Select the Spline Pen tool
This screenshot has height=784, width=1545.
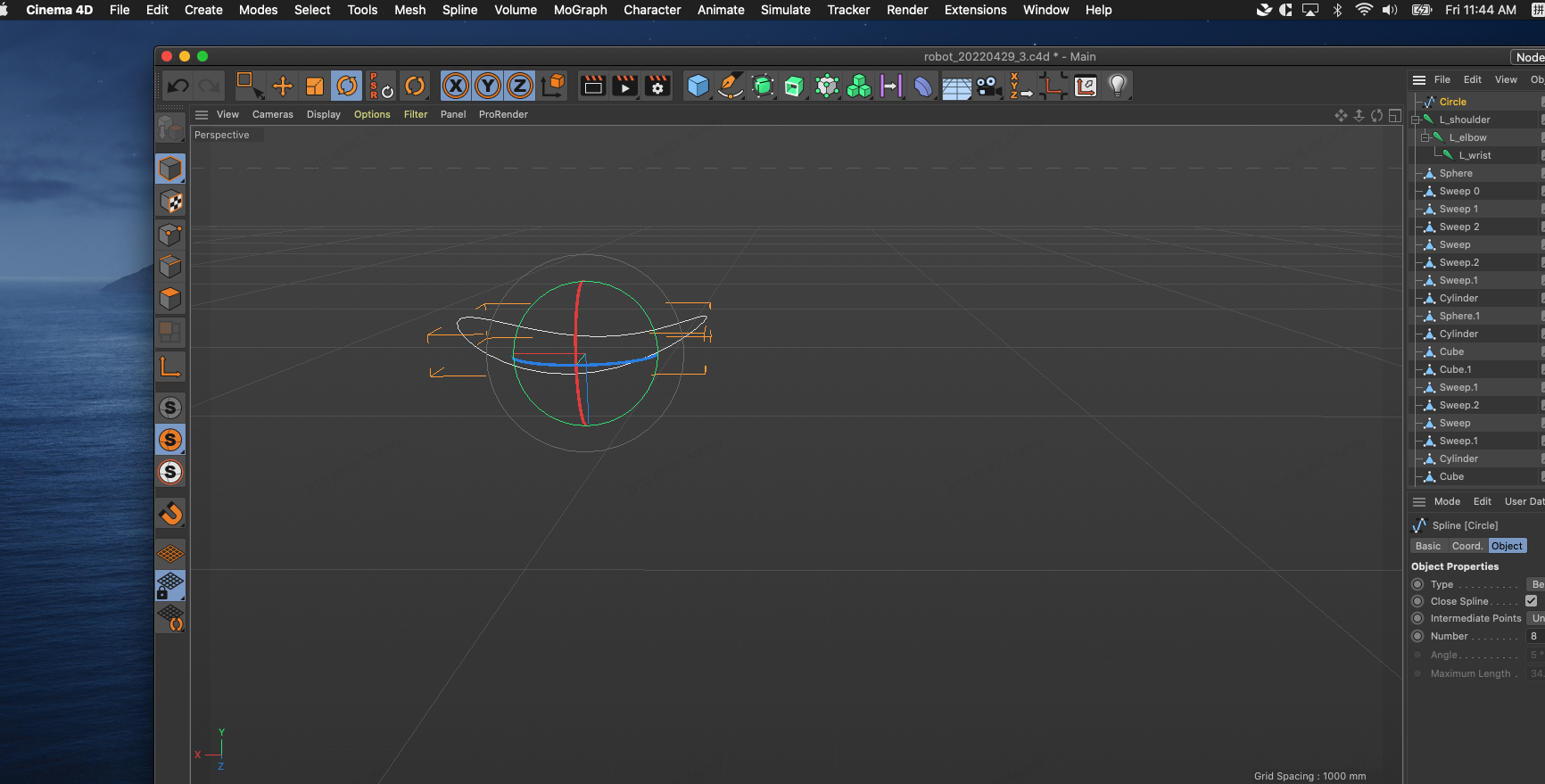pos(731,86)
